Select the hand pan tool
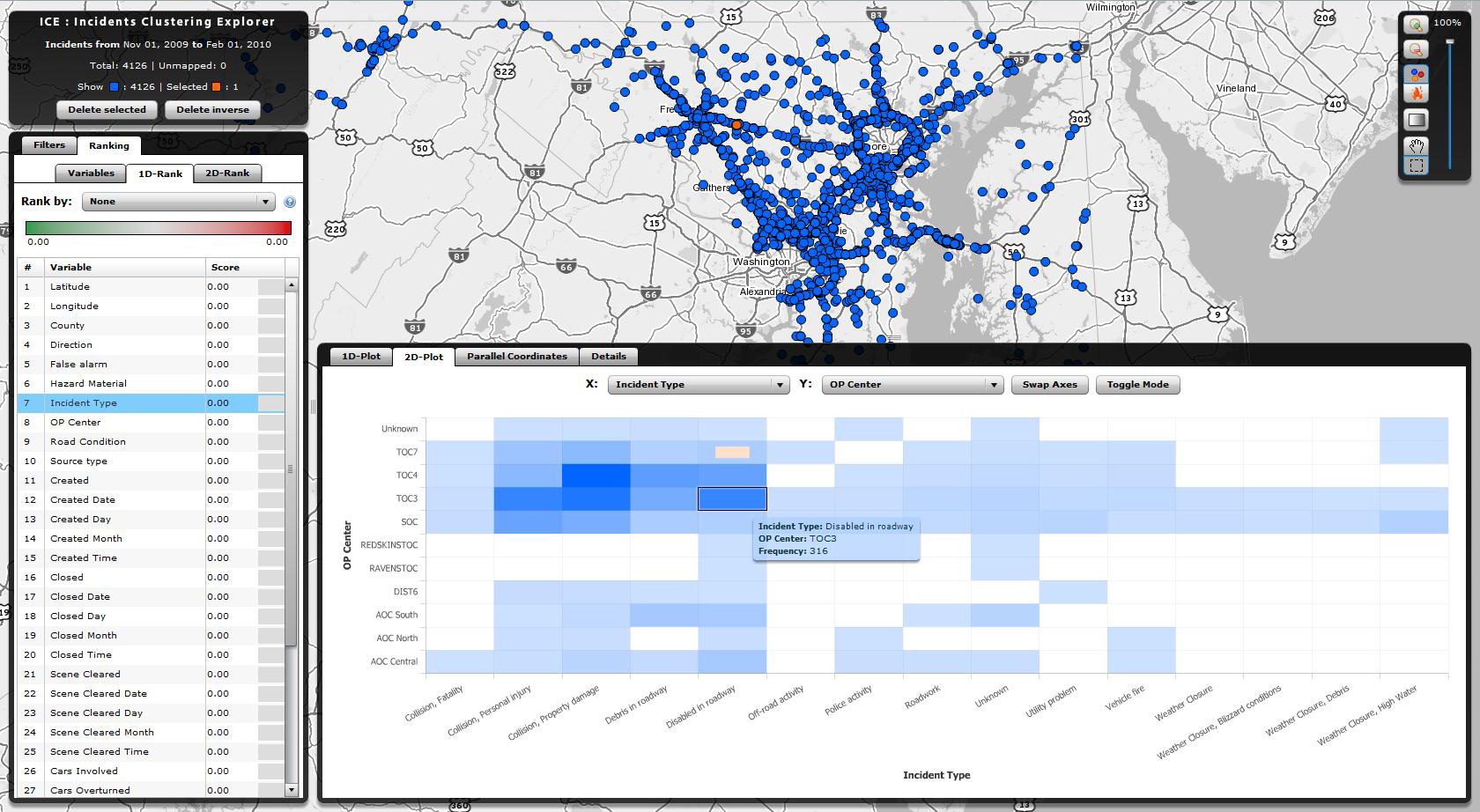Image resolution: width=1480 pixels, height=812 pixels. (x=1416, y=146)
